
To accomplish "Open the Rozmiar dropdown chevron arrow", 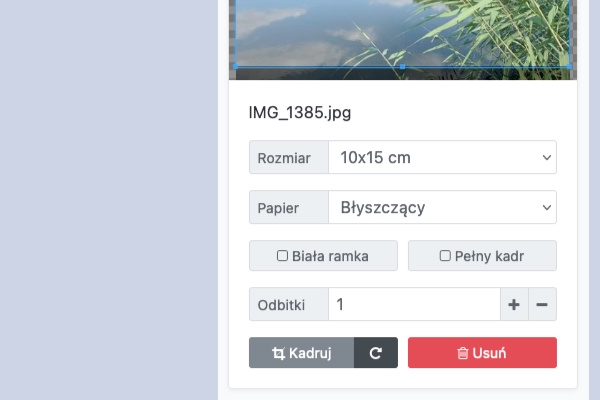I will click(x=546, y=158).
